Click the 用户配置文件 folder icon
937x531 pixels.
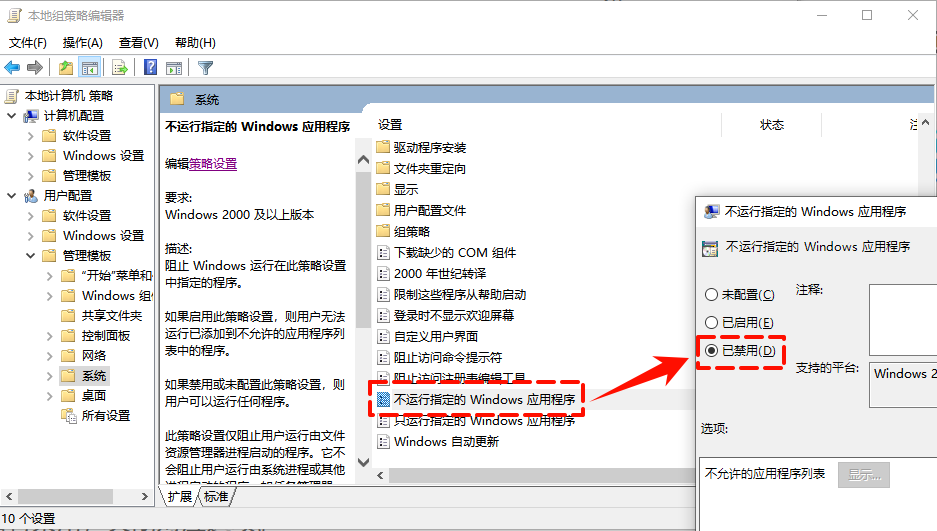383,210
